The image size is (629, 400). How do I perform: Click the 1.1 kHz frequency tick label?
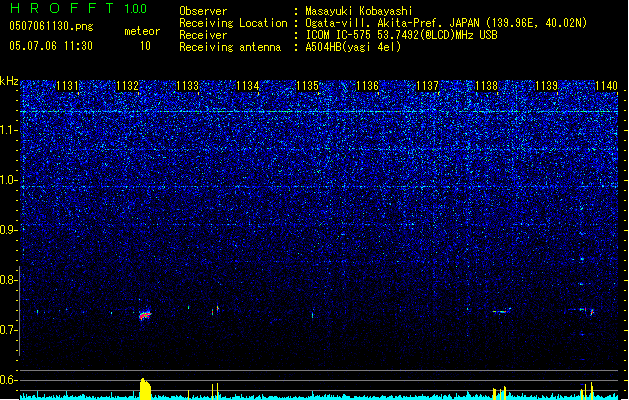pos(9,130)
